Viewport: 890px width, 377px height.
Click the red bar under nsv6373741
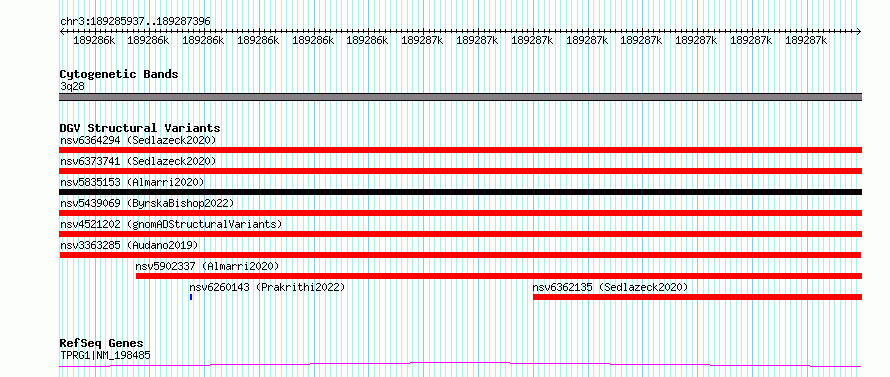[460, 171]
